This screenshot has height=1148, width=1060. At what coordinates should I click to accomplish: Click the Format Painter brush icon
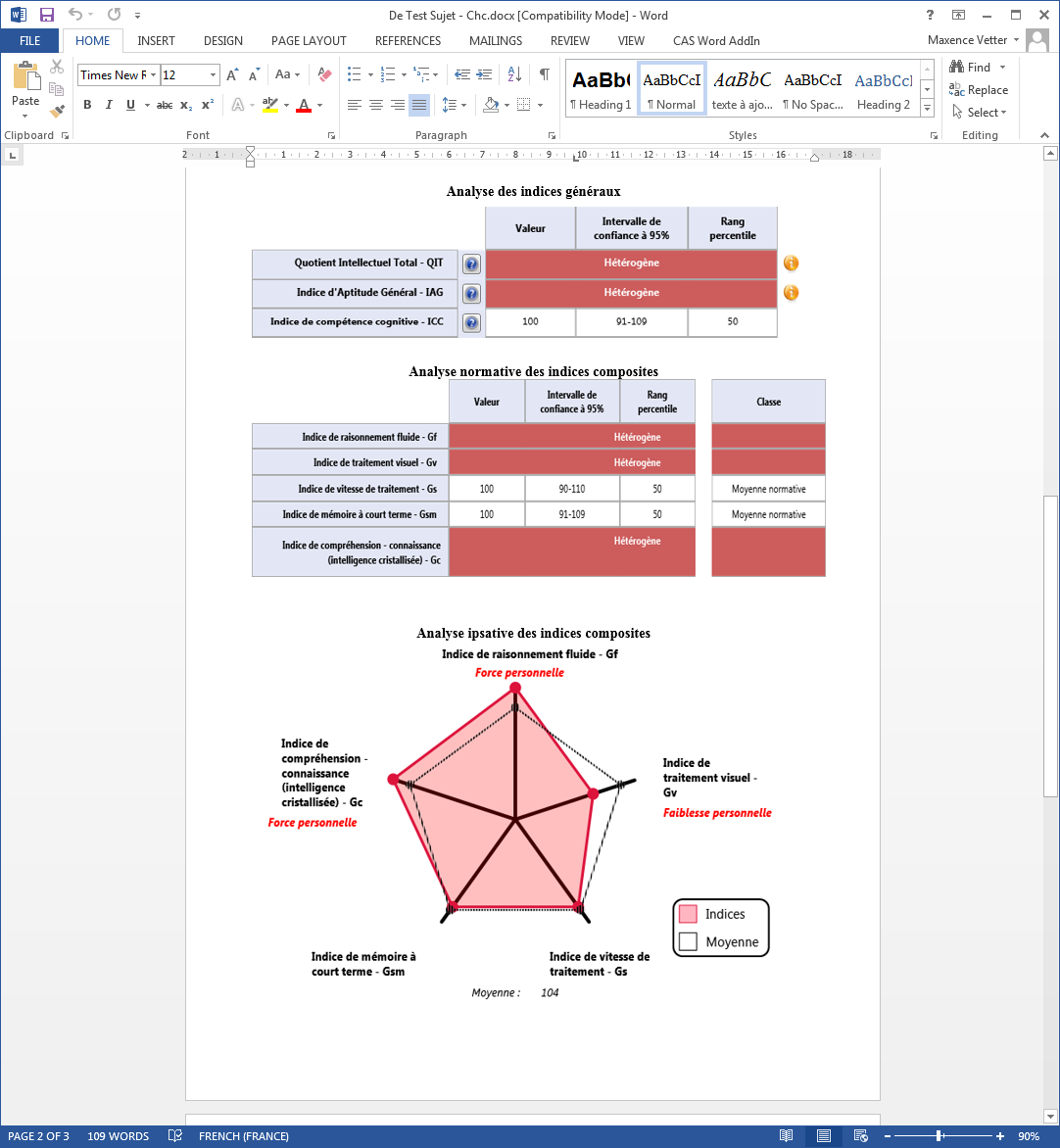point(57,111)
